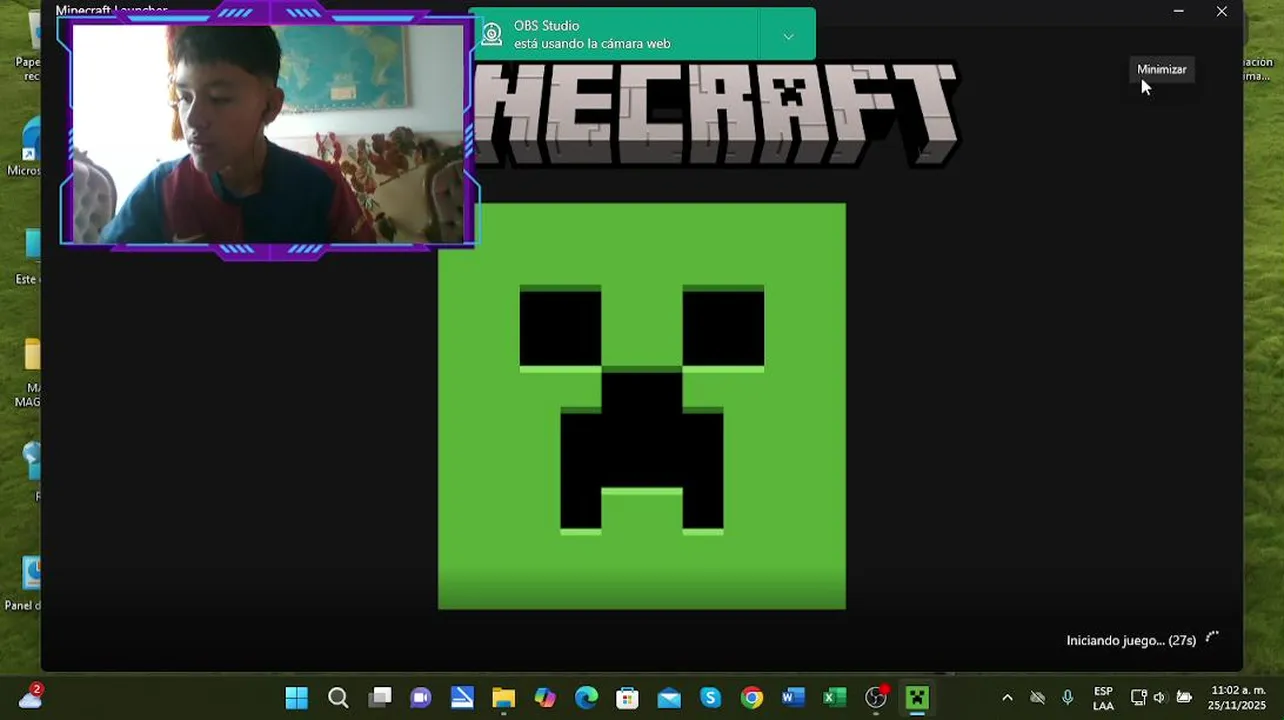Click "está usando la cámara web" text
Viewport: 1284px width, 720px height.
click(592, 44)
